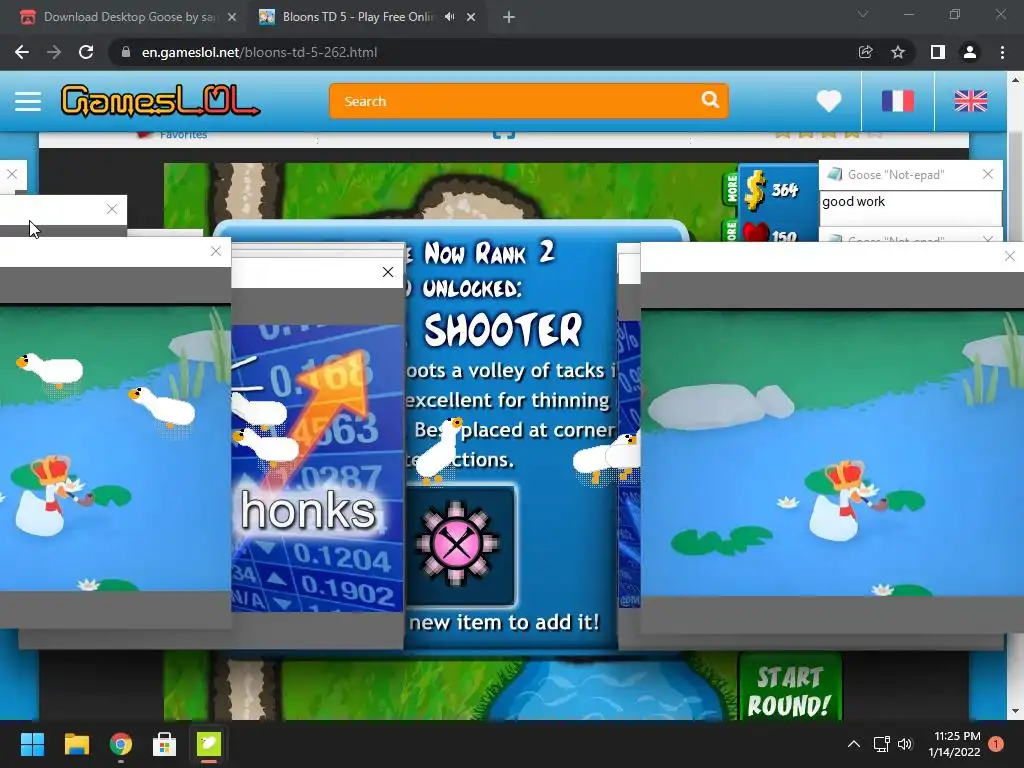This screenshot has width=1024, height=768.
Task: Click the Favorites link below header
Action: (x=183, y=135)
